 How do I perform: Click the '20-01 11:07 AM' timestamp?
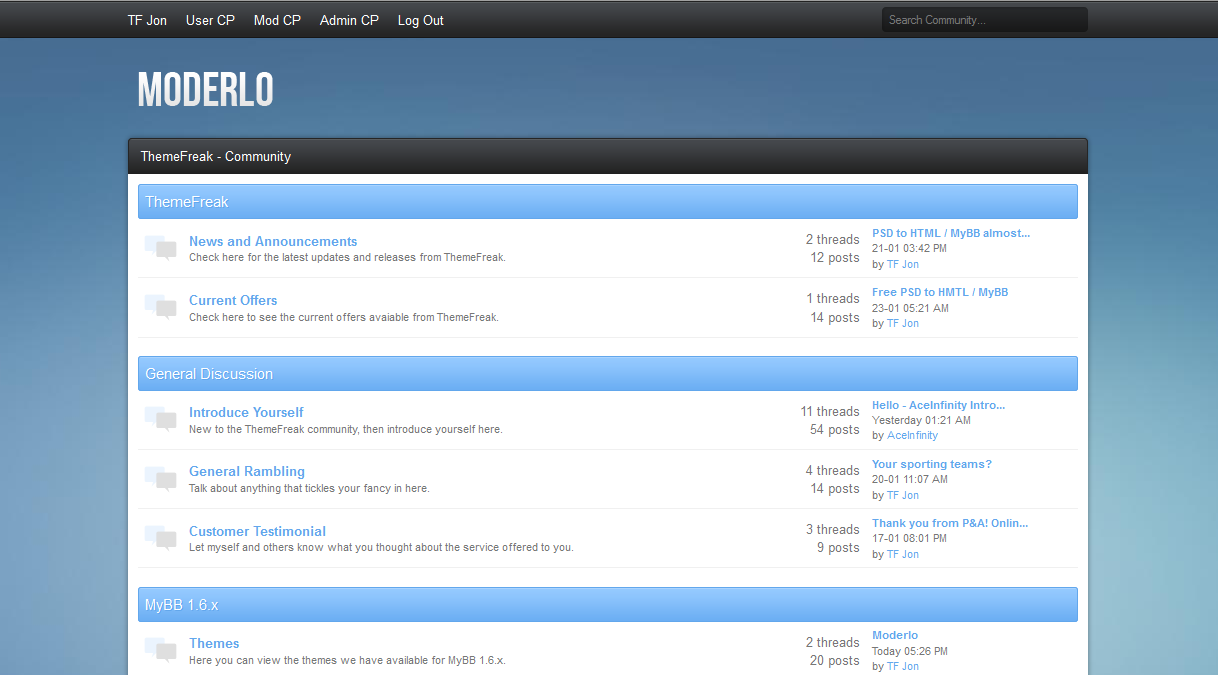click(910, 479)
